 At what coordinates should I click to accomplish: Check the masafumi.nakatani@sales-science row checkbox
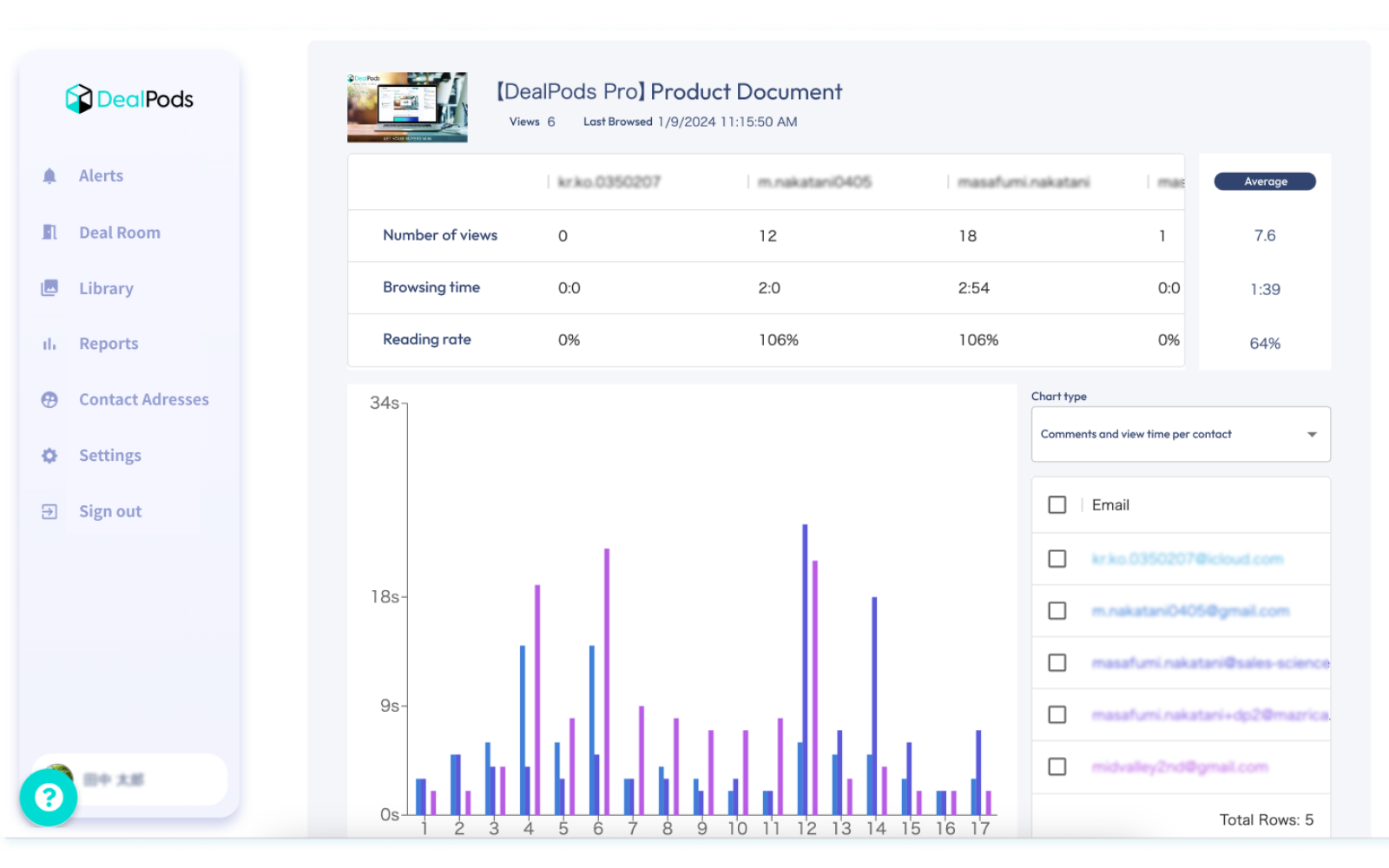point(1057,663)
